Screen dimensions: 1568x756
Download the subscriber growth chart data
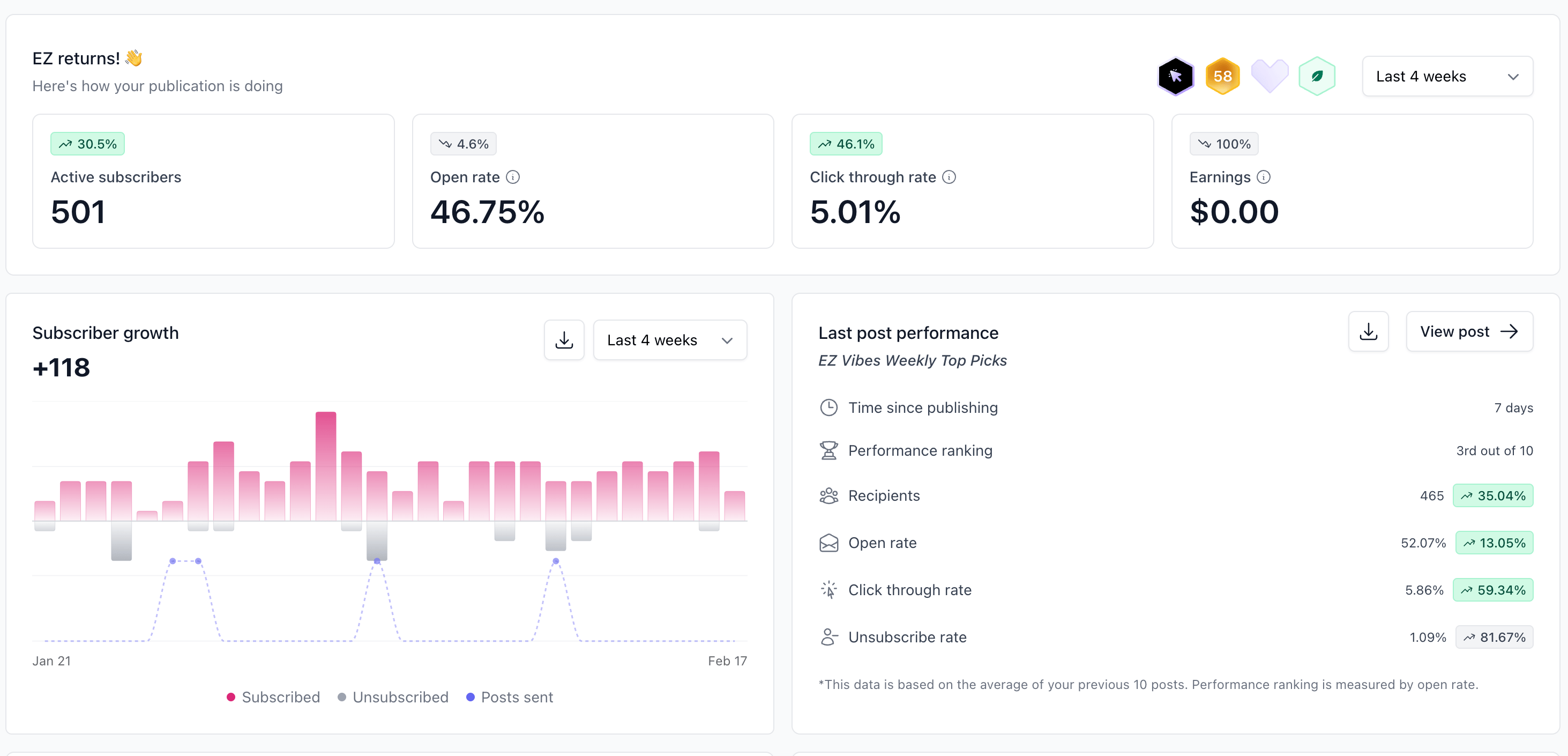point(564,340)
